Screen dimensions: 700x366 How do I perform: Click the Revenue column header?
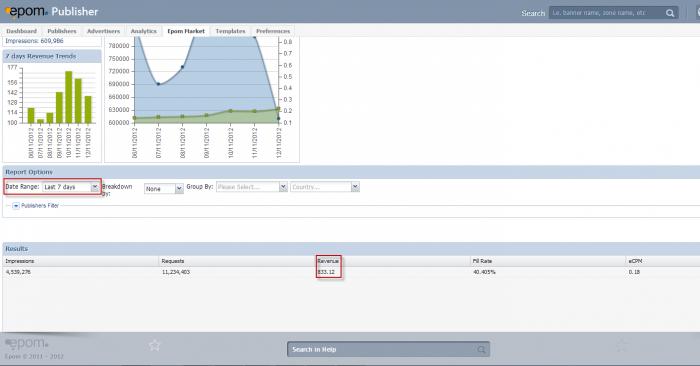[x=328, y=261]
